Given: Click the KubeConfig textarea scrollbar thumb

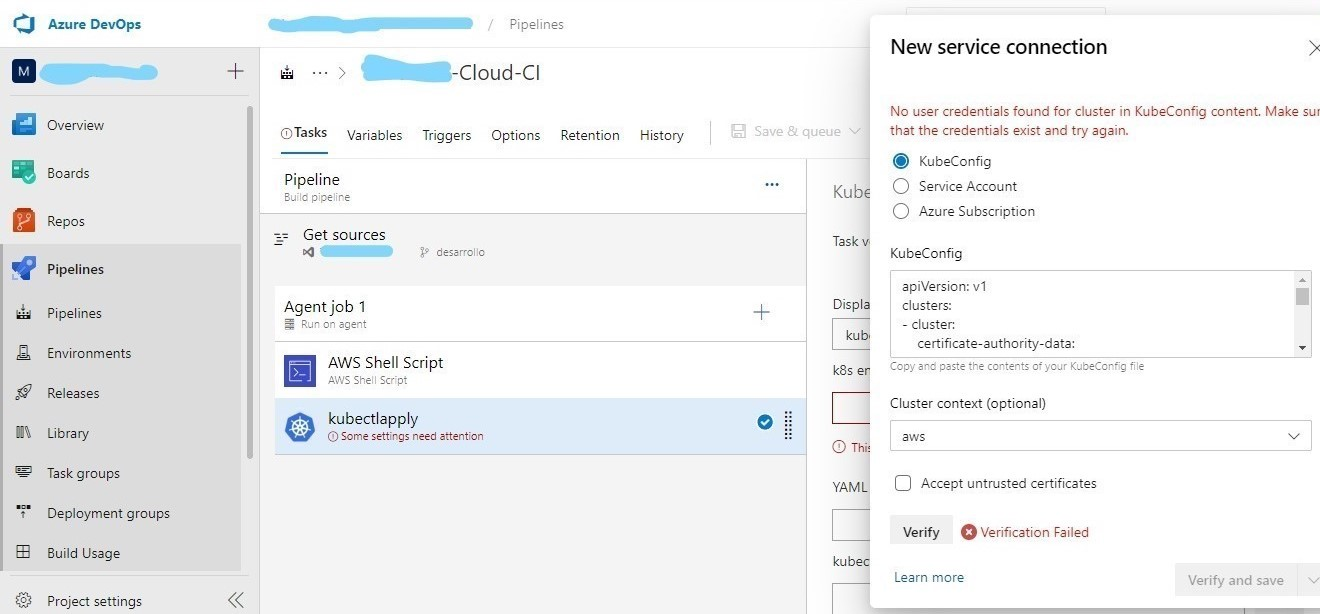Looking at the screenshot, I should 1302,296.
